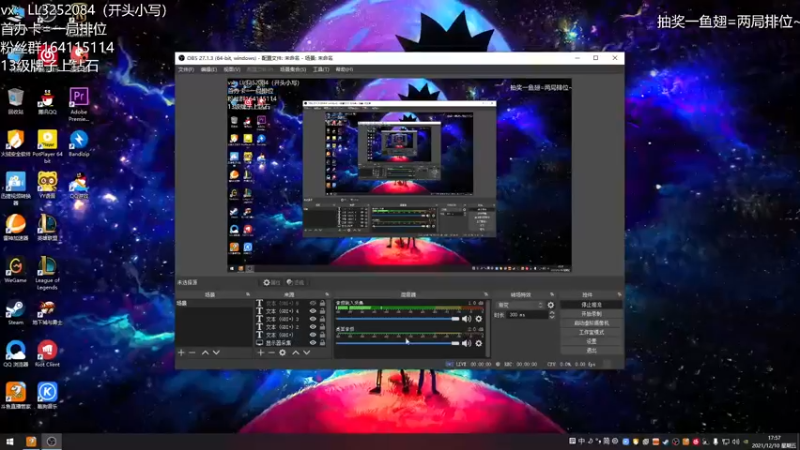Move the scene down in the Scenes panel
This screenshot has width=800, height=450.
coord(216,353)
